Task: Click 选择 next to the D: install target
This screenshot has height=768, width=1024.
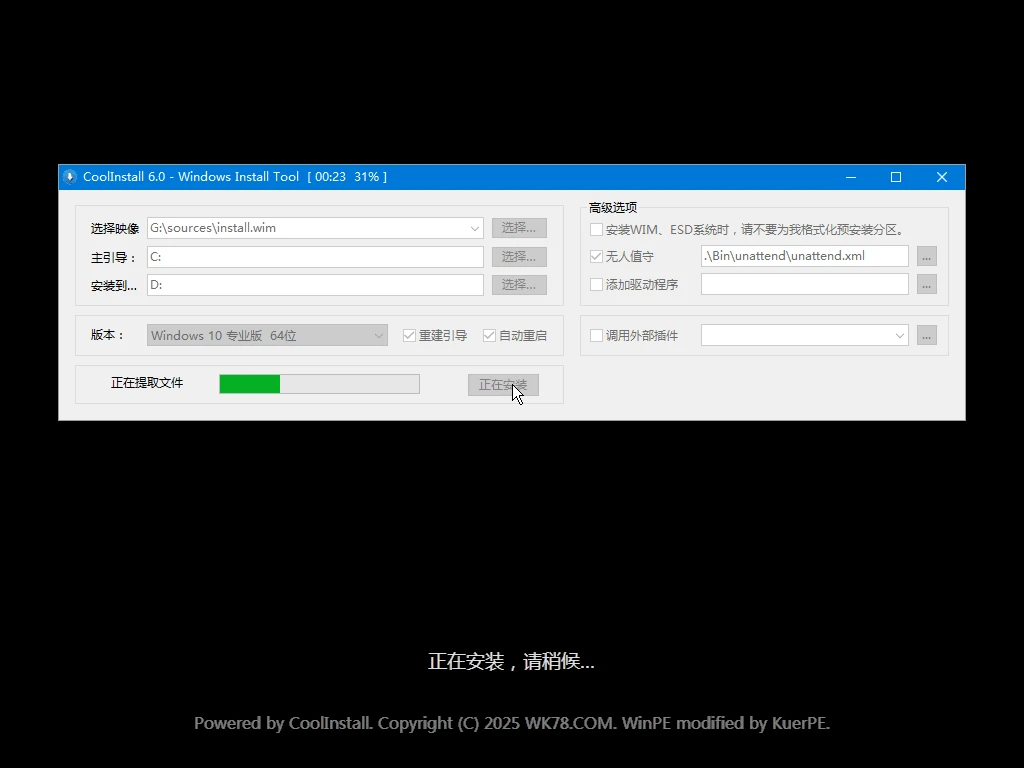Action: pos(519,284)
